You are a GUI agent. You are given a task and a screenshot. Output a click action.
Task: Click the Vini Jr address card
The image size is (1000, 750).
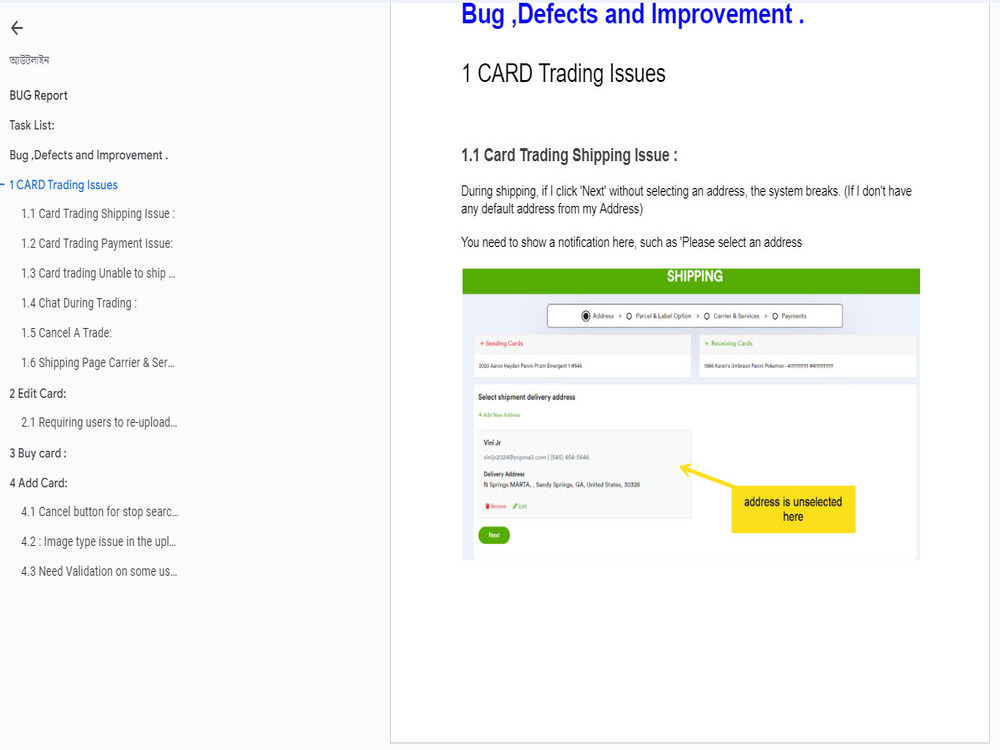point(584,474)
